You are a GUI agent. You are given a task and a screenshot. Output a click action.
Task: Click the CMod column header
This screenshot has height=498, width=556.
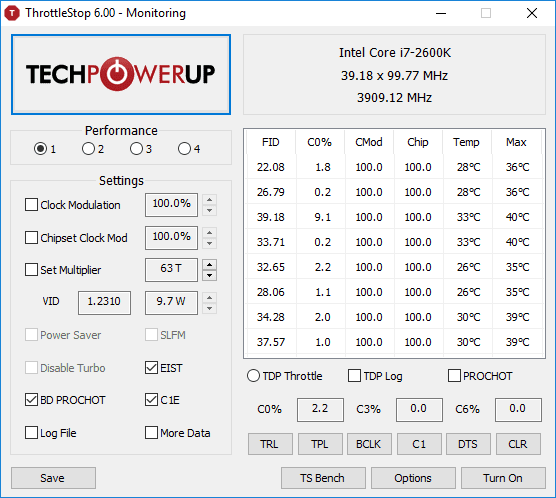coord(369,142)
